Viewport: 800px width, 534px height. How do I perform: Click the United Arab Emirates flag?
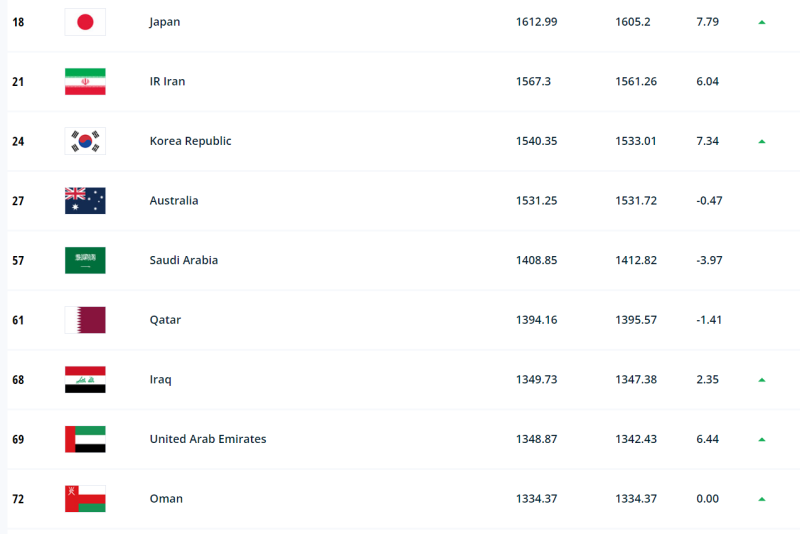point(85,439)
